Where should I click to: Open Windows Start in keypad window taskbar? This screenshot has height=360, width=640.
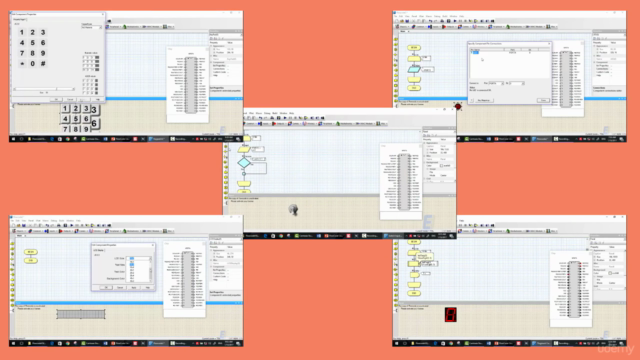[13, 139]
